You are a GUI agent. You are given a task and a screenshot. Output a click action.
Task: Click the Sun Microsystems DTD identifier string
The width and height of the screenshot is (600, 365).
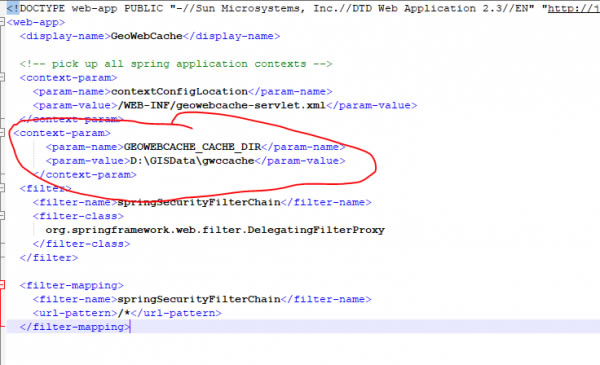[x=352, y=8]
